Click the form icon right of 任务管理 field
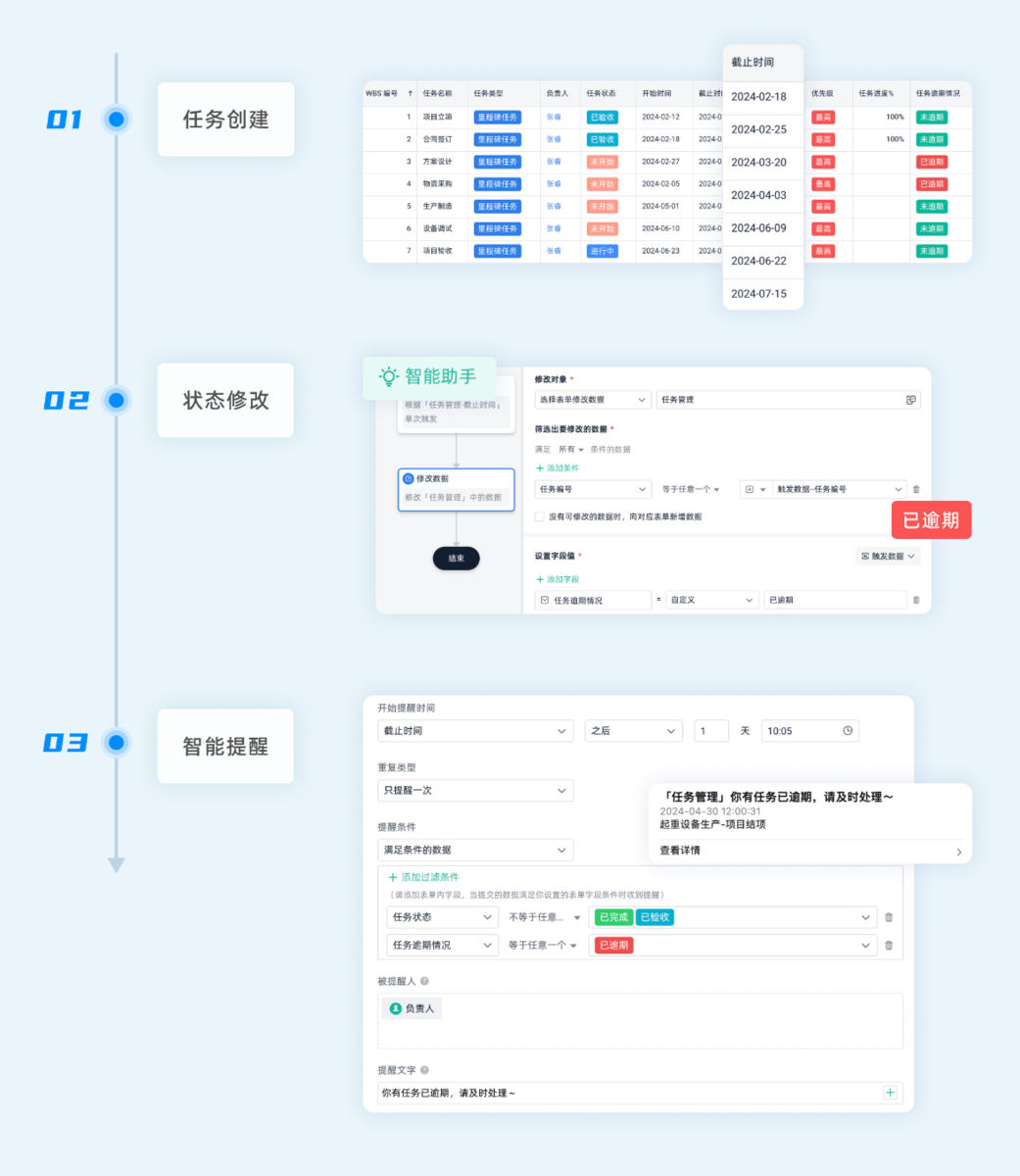 tap(910, 400)
